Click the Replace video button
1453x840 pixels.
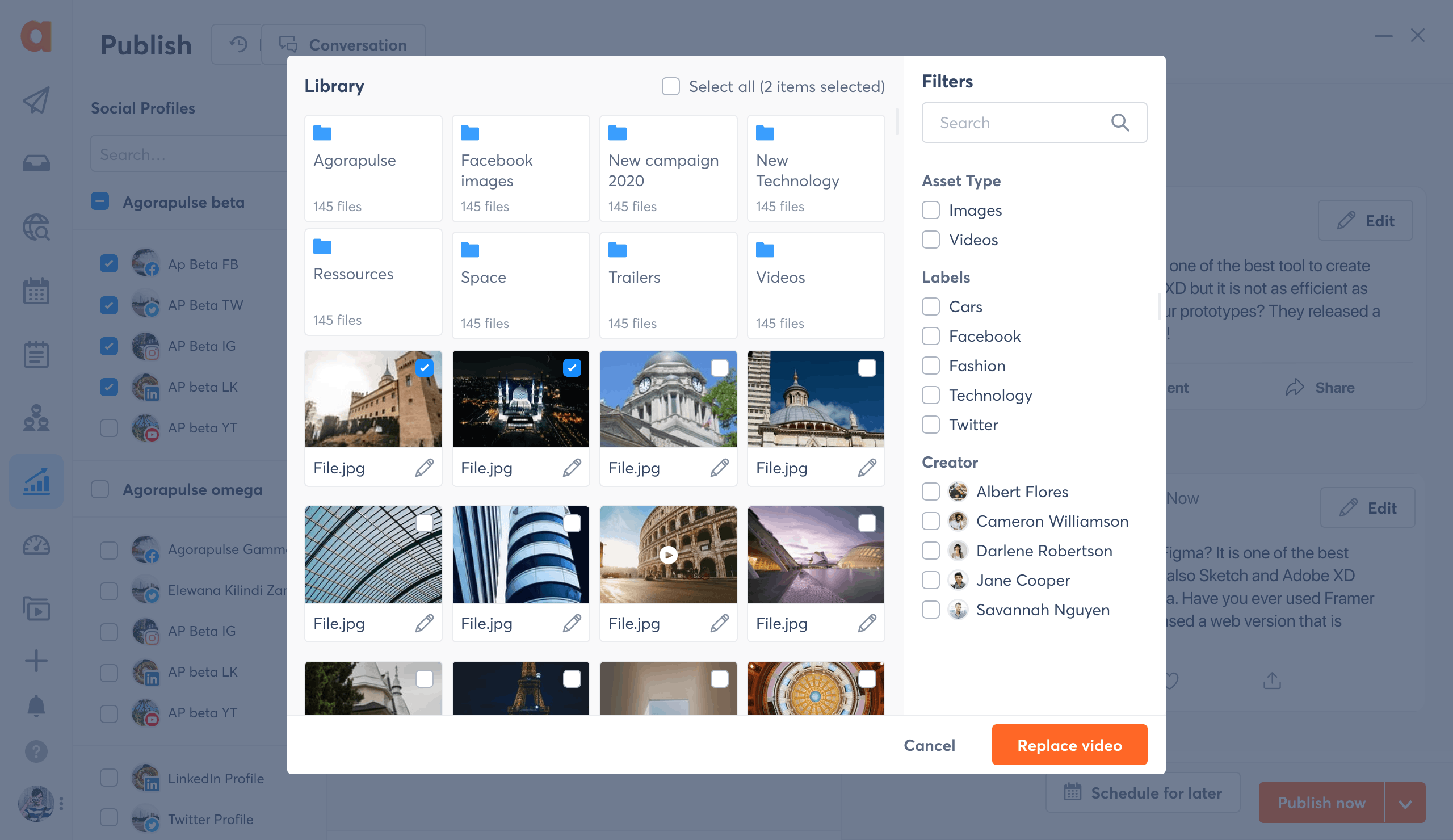[1069, 744]
